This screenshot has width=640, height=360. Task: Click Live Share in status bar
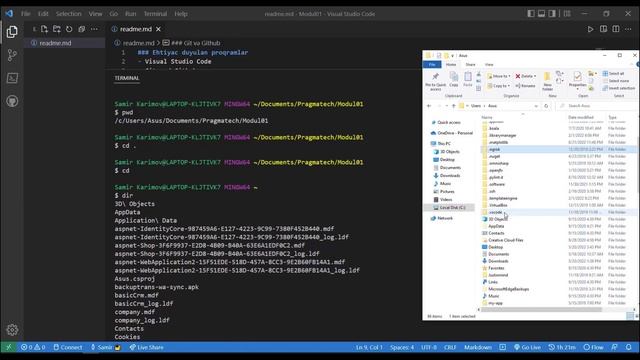[147, 347]
